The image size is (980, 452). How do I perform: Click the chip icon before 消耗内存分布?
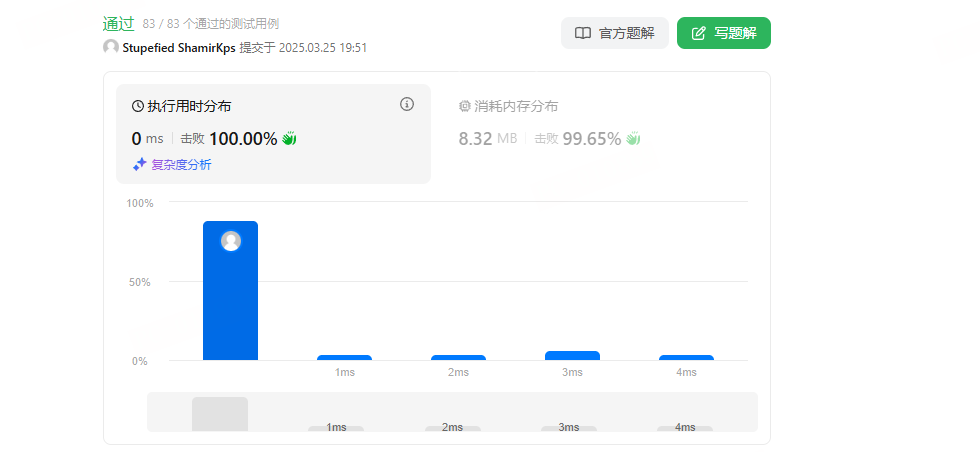[x=464, y=106]
